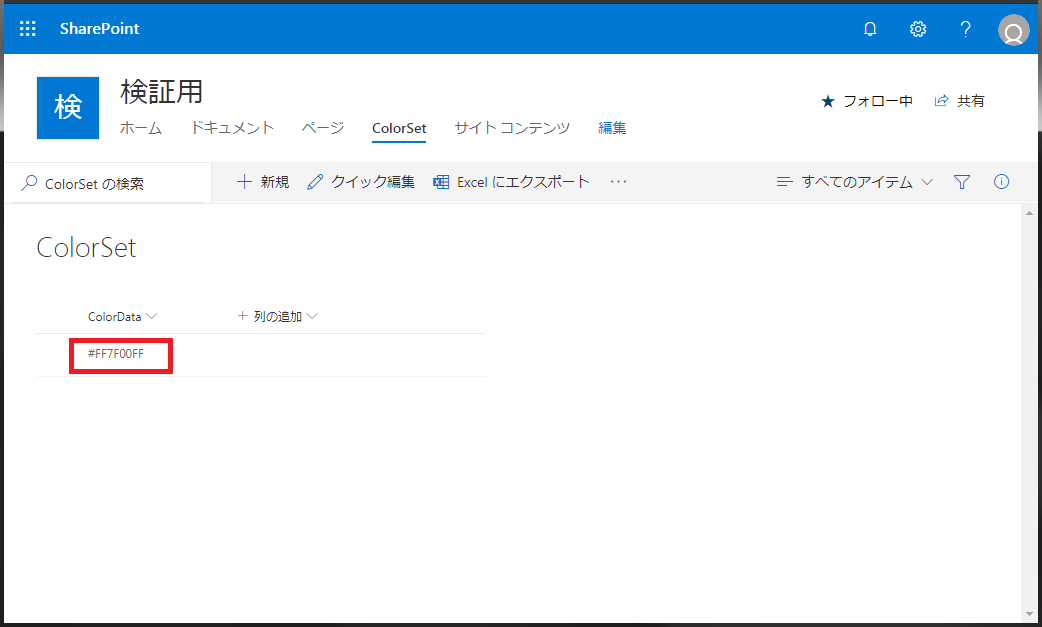This screenshot has width=1042, height=627.
Task: Open the 検証用 site title
Action: click(x=161, y=92)
